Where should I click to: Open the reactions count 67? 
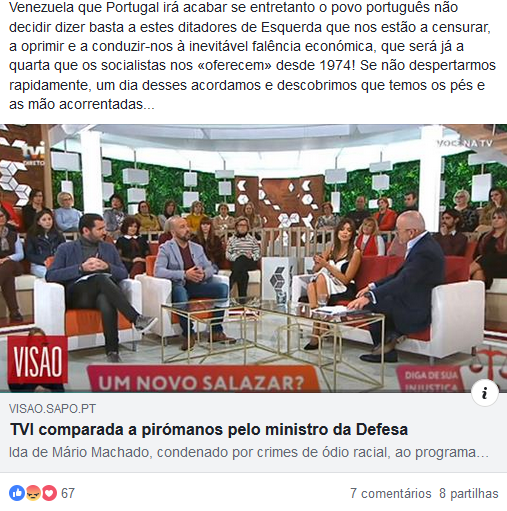click(68, 493)
